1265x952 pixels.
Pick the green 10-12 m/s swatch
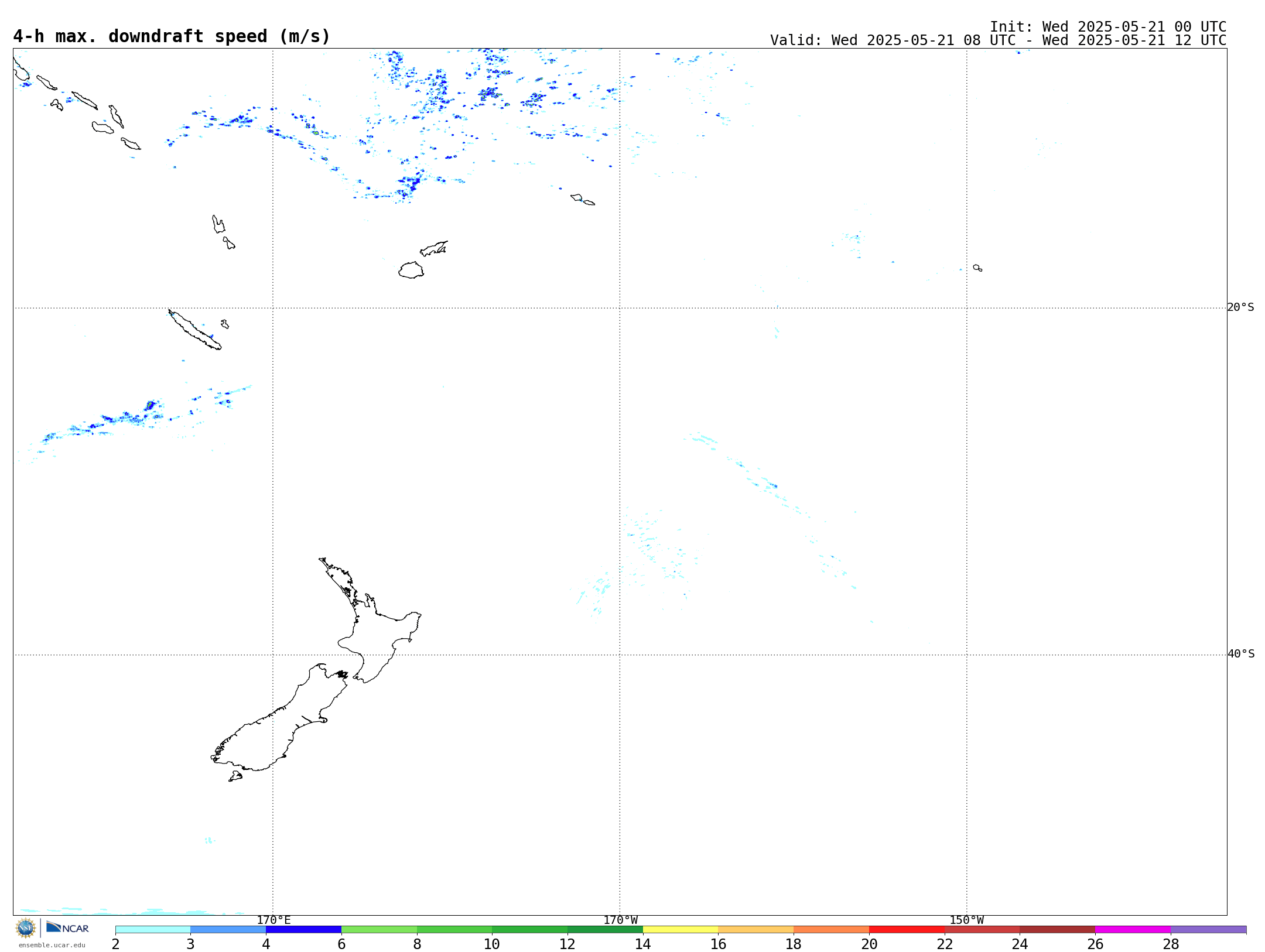[530, 930]
